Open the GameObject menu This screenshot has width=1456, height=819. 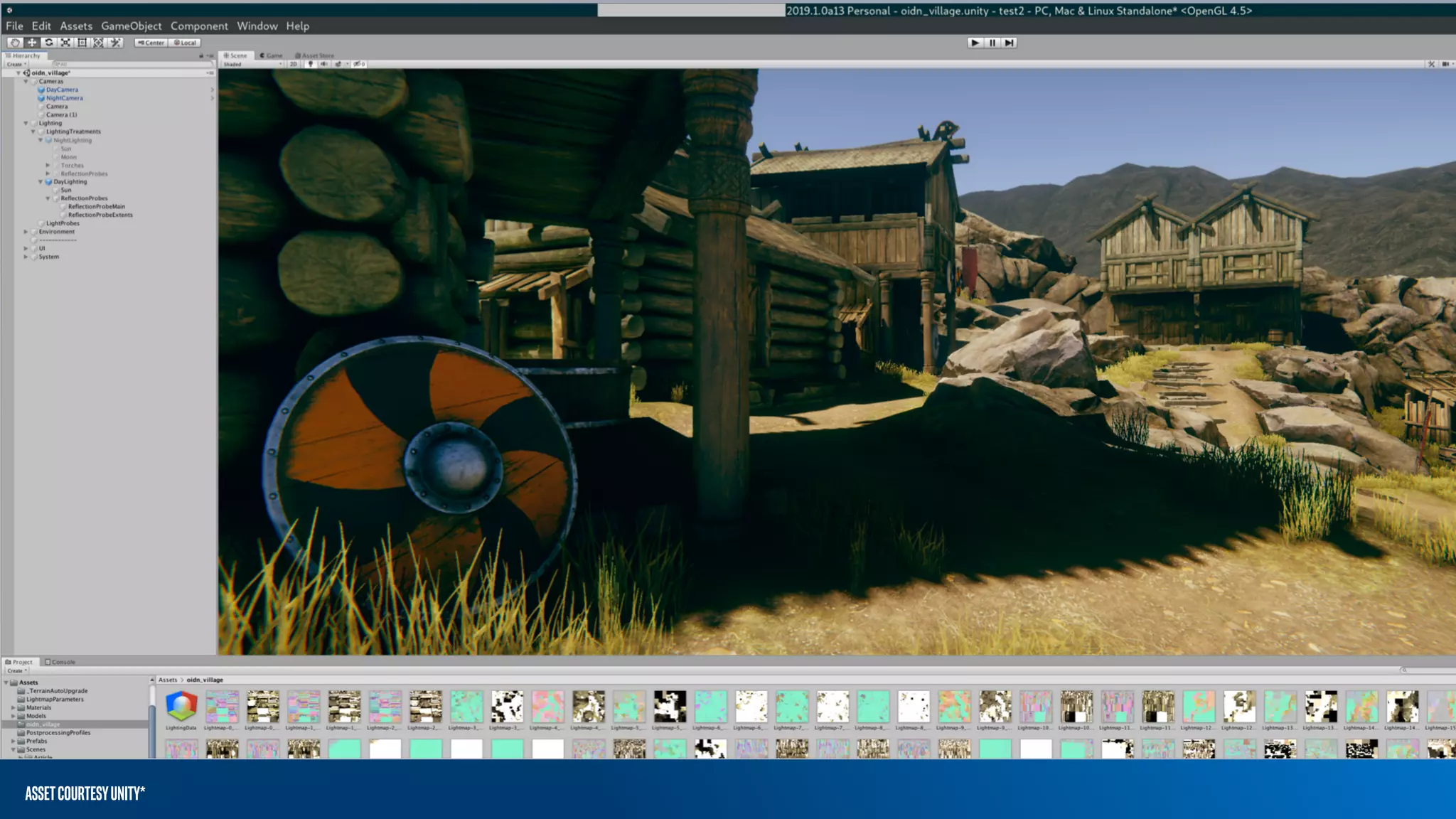click(131, 26)
